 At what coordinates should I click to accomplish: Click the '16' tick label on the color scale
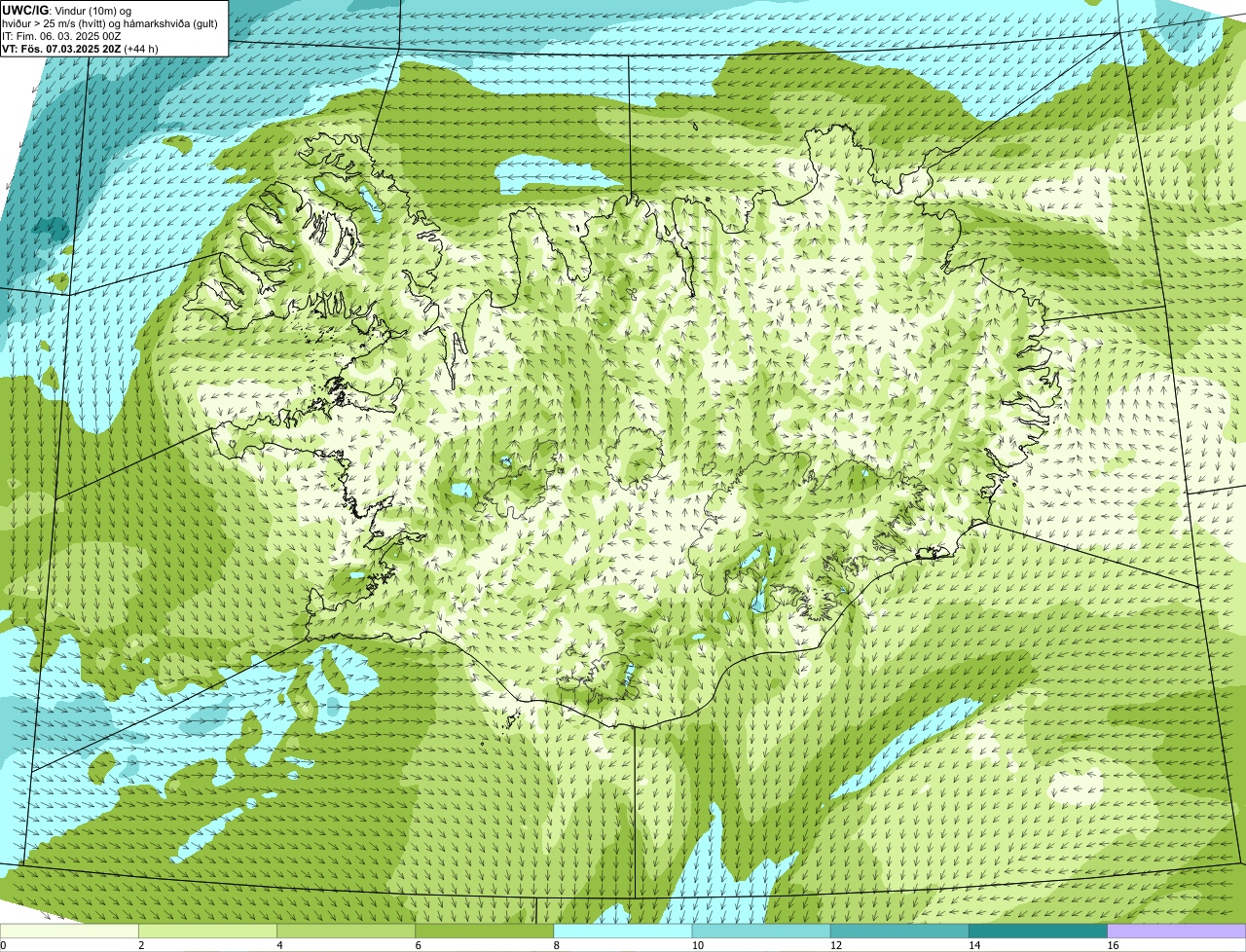click(x=1113, y=945)
